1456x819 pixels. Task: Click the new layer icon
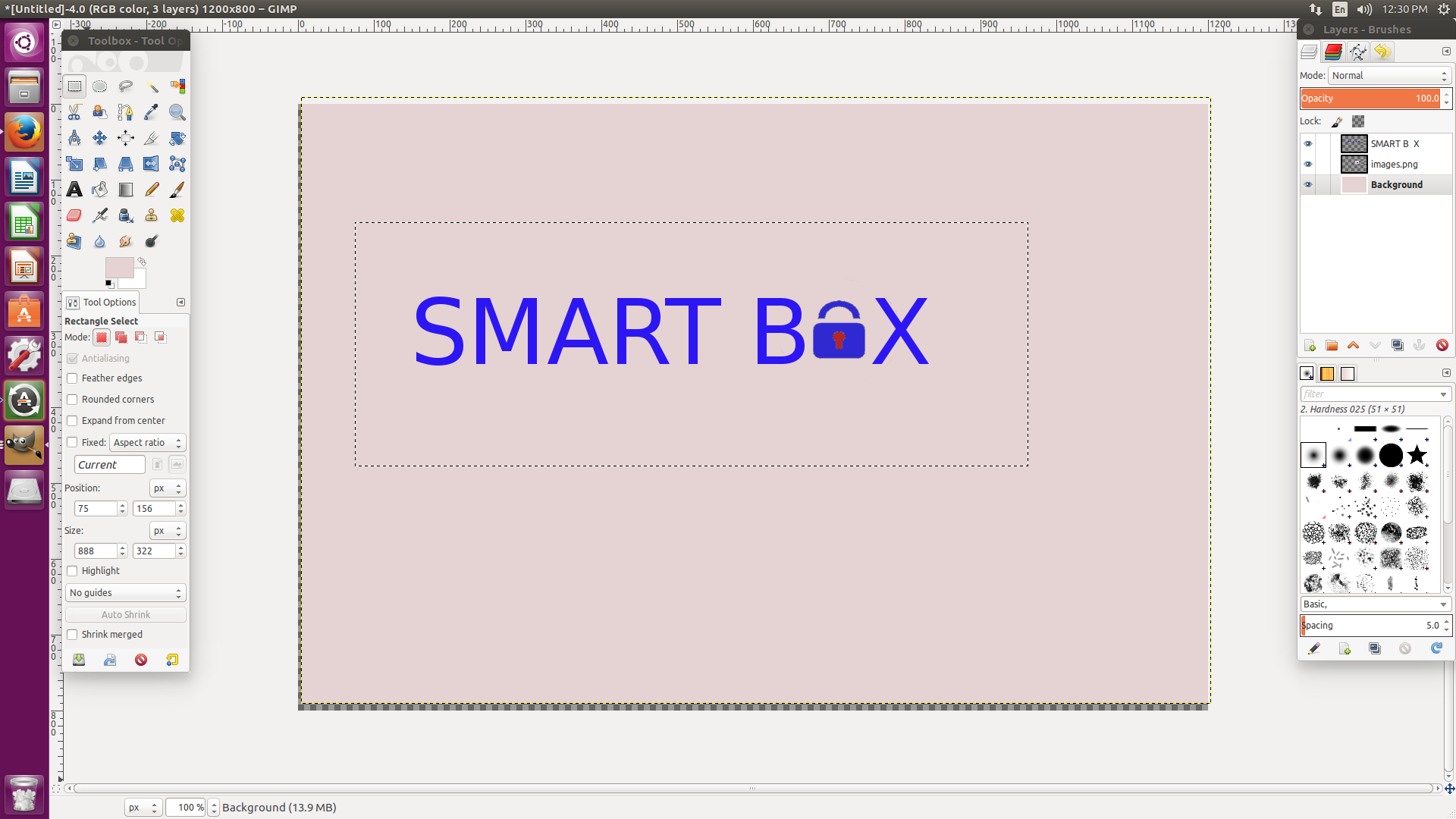[1310, 346]
